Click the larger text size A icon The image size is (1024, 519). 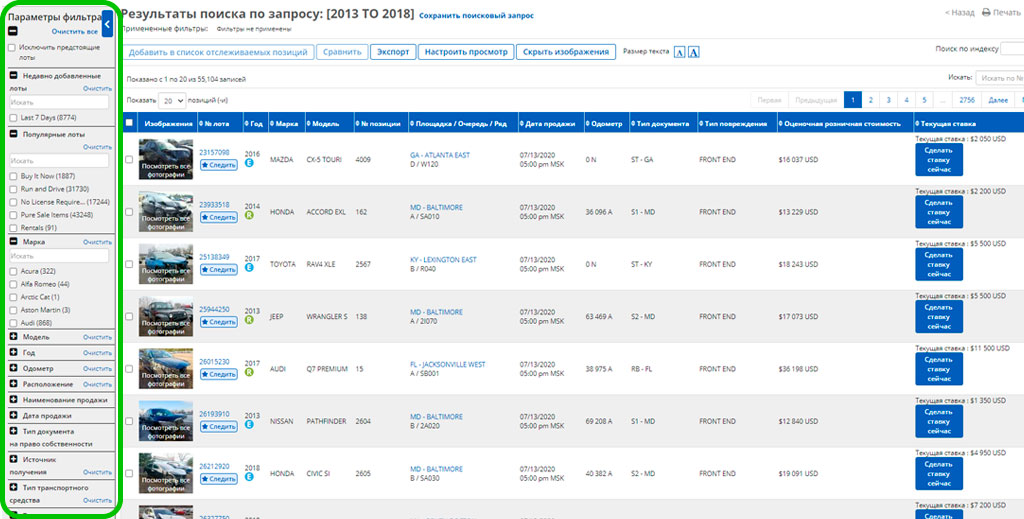[x=694, y=52]
